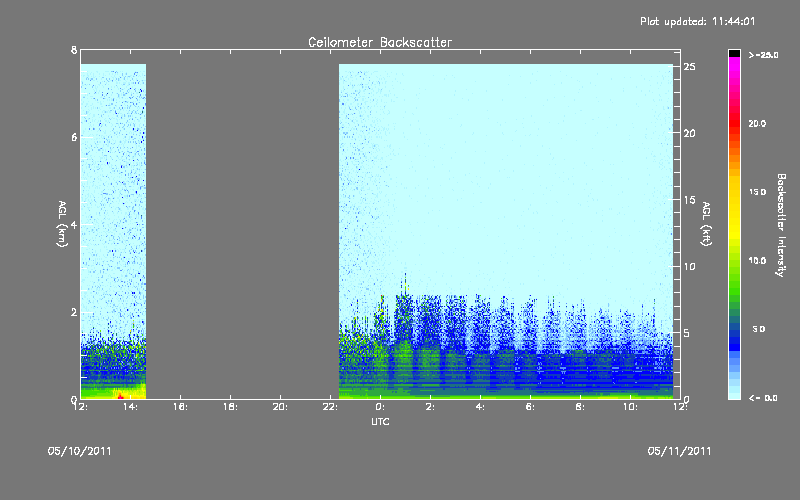Click the '8:' UTC tick label
The height and width of the screenshot is (500, 800).
point(580,407)
